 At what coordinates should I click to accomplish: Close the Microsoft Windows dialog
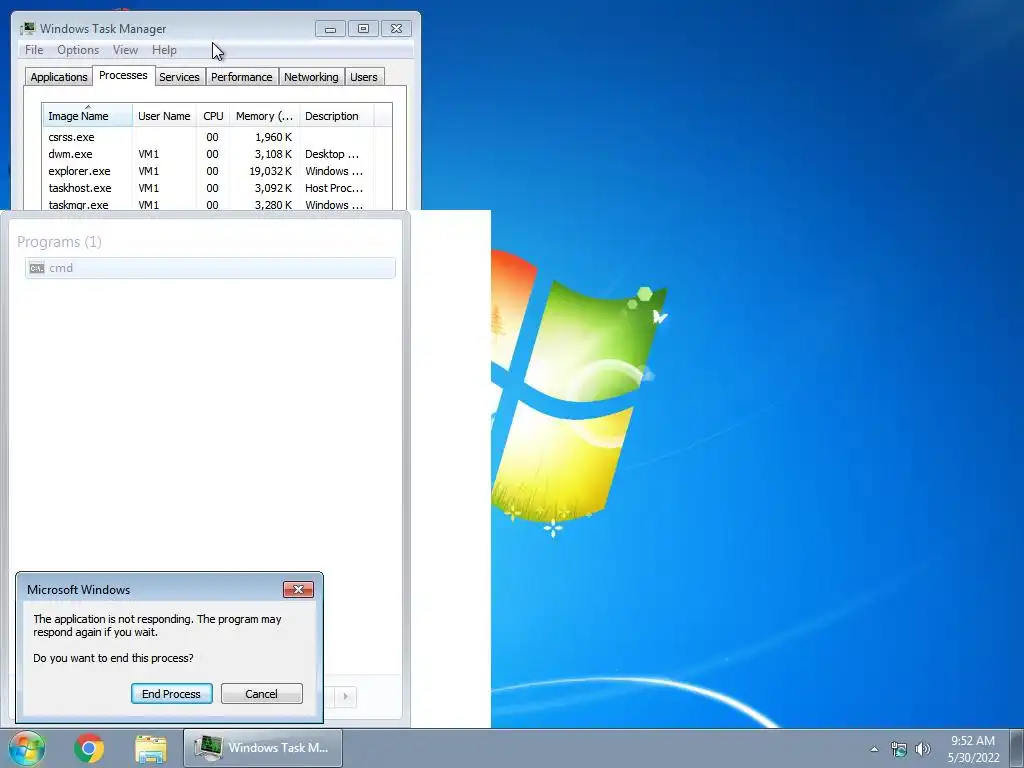click(298, 590)
